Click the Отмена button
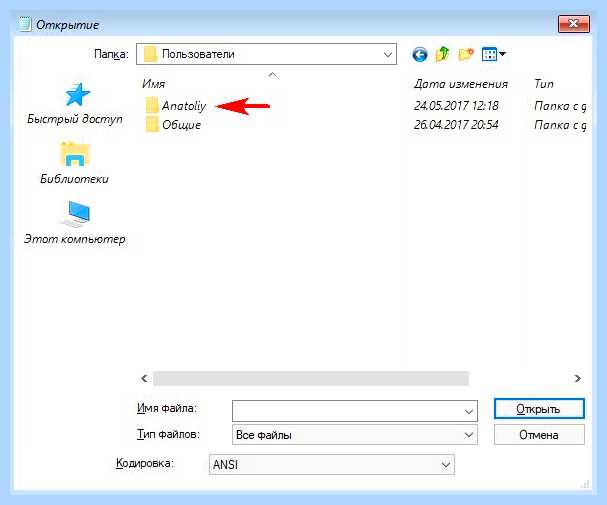Viewport: 607px width, 505px height. [539, 435]
